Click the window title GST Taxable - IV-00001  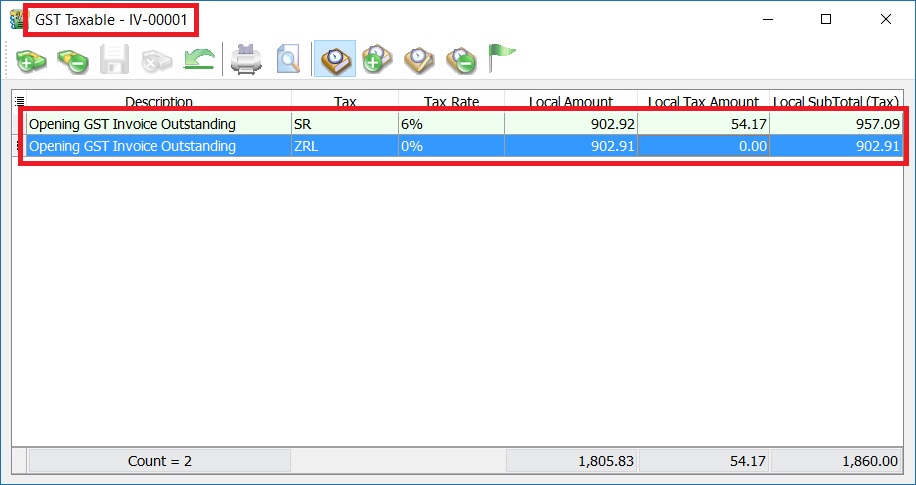pyautogui.click(x=111, y=20)
